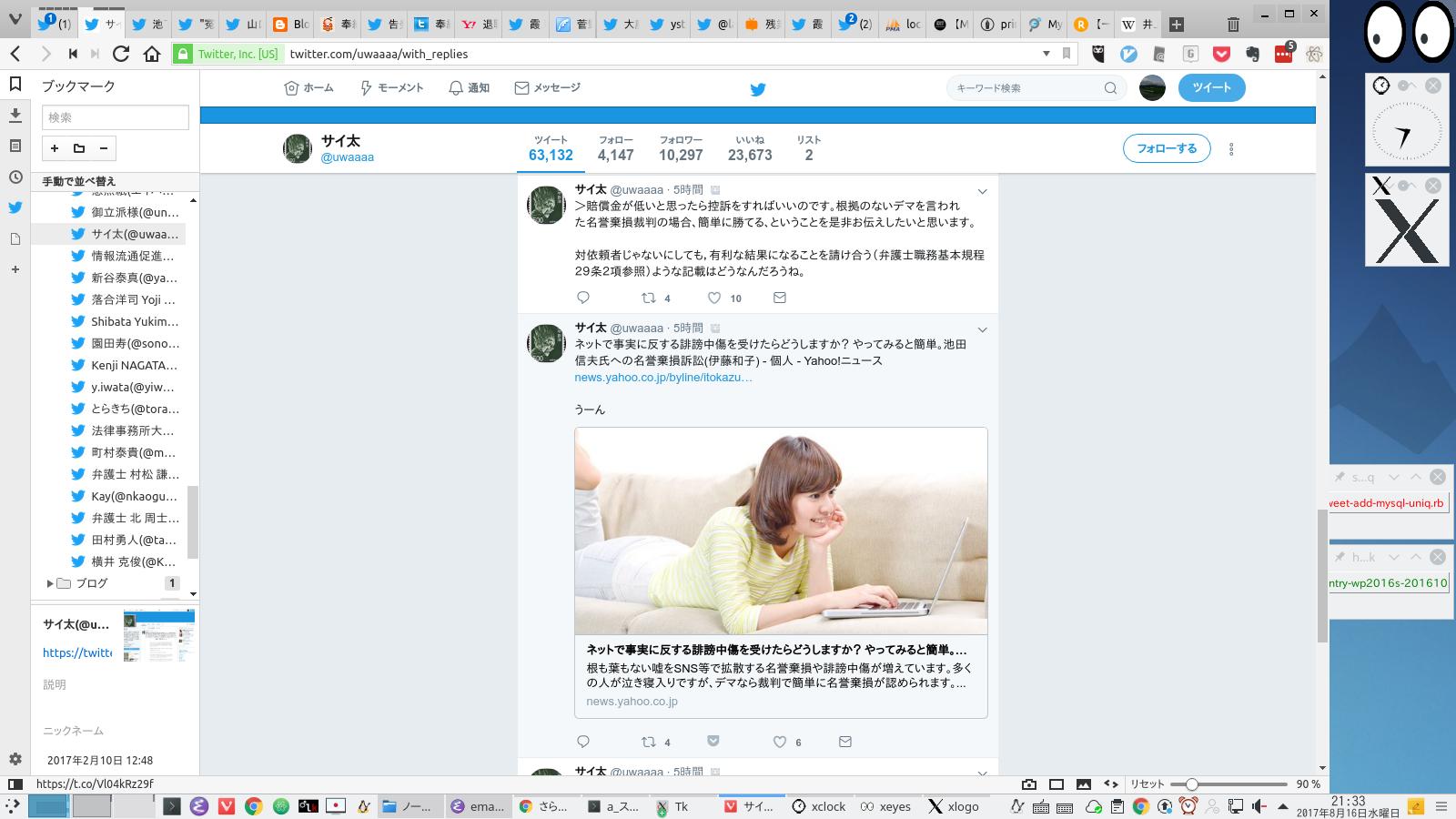Bookmark this page in address bar

click(x=1067, y=54)
